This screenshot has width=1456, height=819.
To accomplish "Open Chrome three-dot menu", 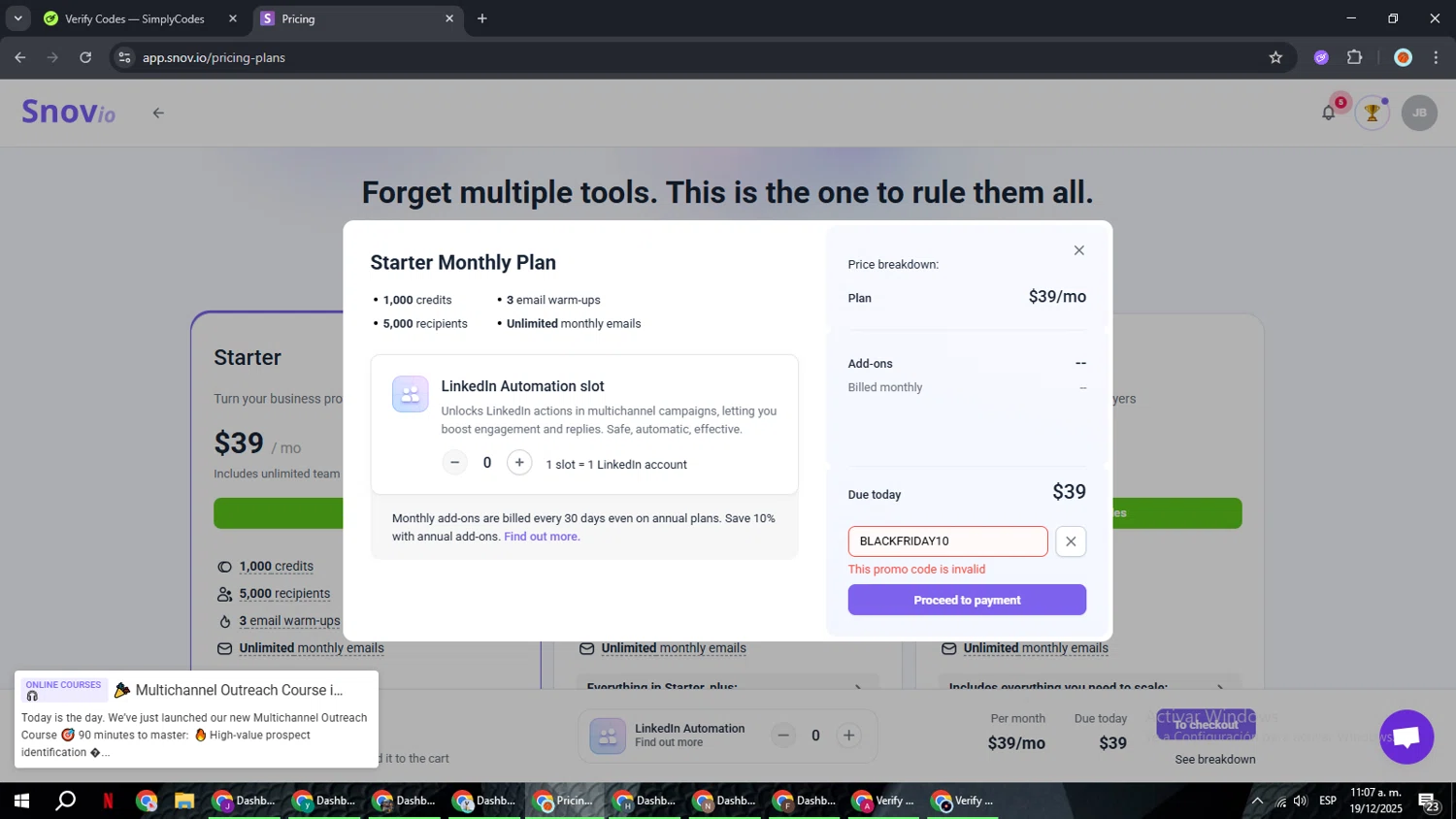I will pyautogui.click(x=1436, y=57).
